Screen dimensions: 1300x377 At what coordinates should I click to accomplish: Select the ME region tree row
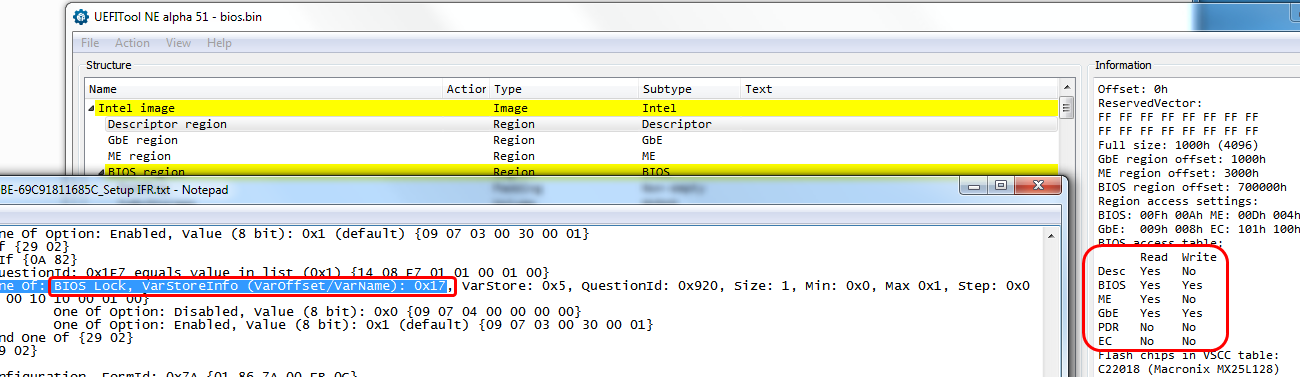tap(572, 156)
